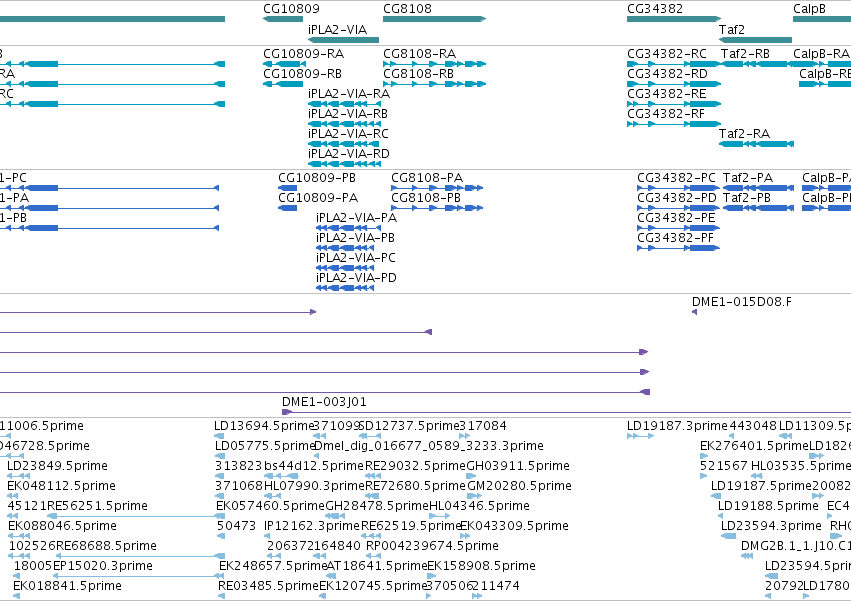Viewport: 851px width, 601px height.
Task: Select transcript CG34382-RF
Action: tap(666, 114)
